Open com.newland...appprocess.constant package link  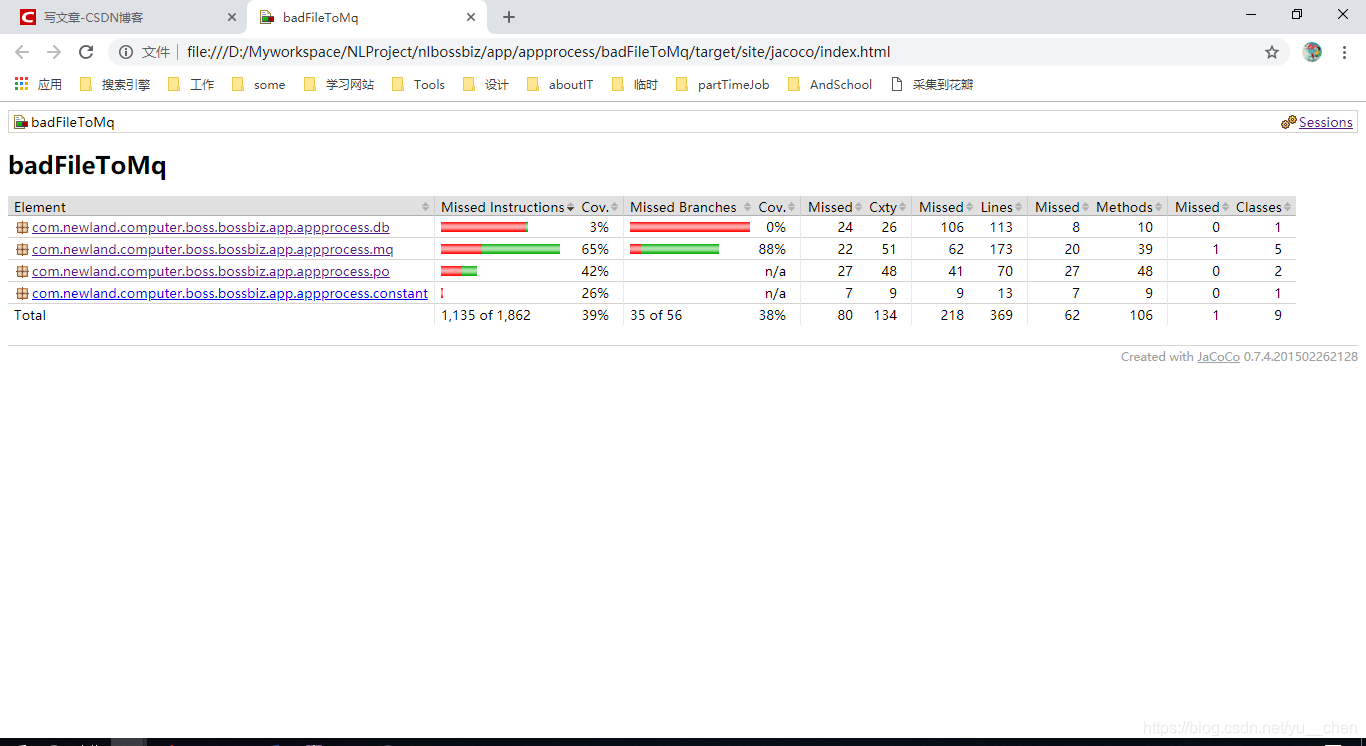[x=229, y=294]
